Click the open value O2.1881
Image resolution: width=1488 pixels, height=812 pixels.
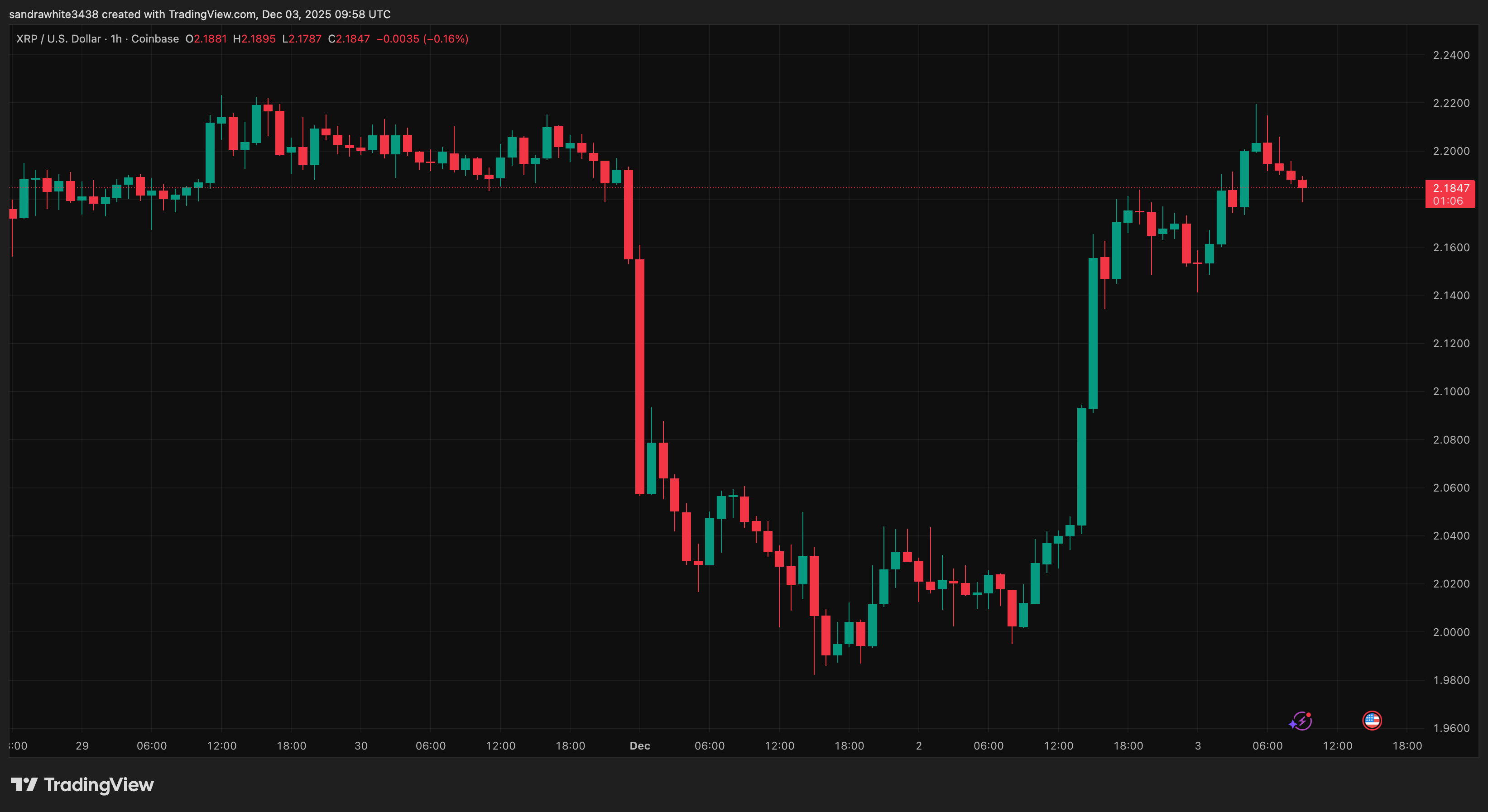[x=206, y=38]
